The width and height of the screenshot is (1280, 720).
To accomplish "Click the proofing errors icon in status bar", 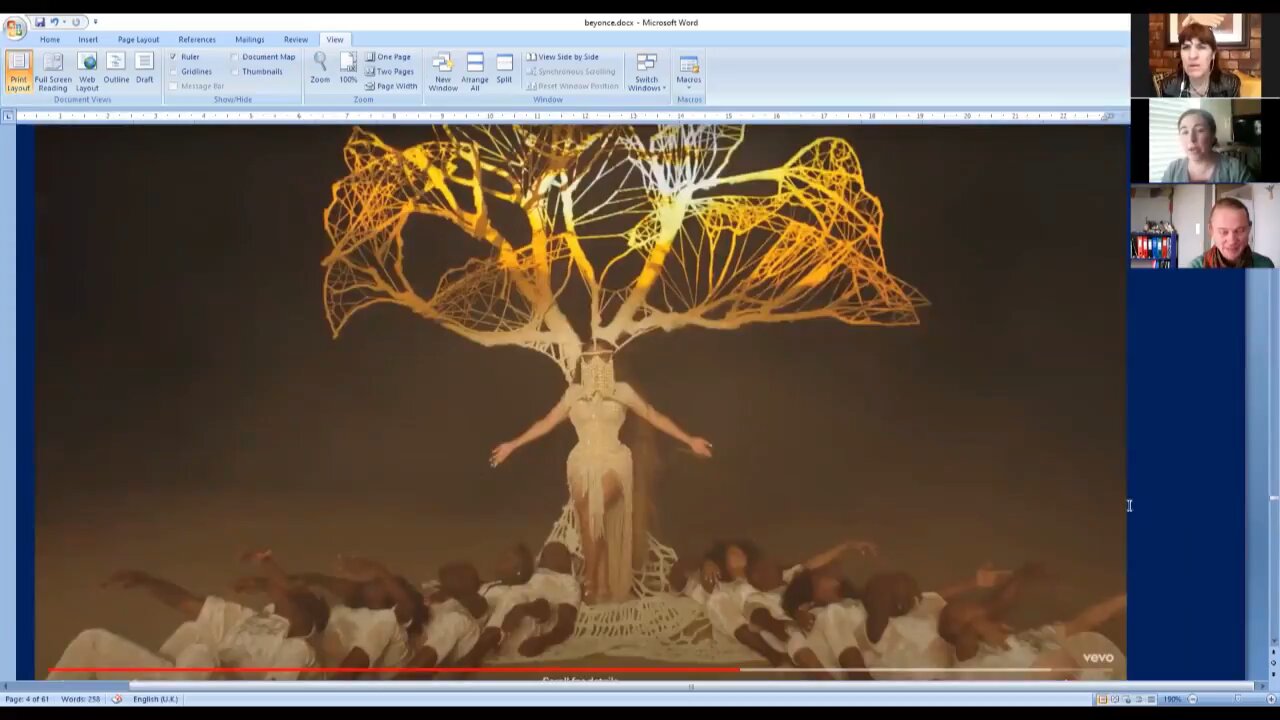I will coord(117,699).
